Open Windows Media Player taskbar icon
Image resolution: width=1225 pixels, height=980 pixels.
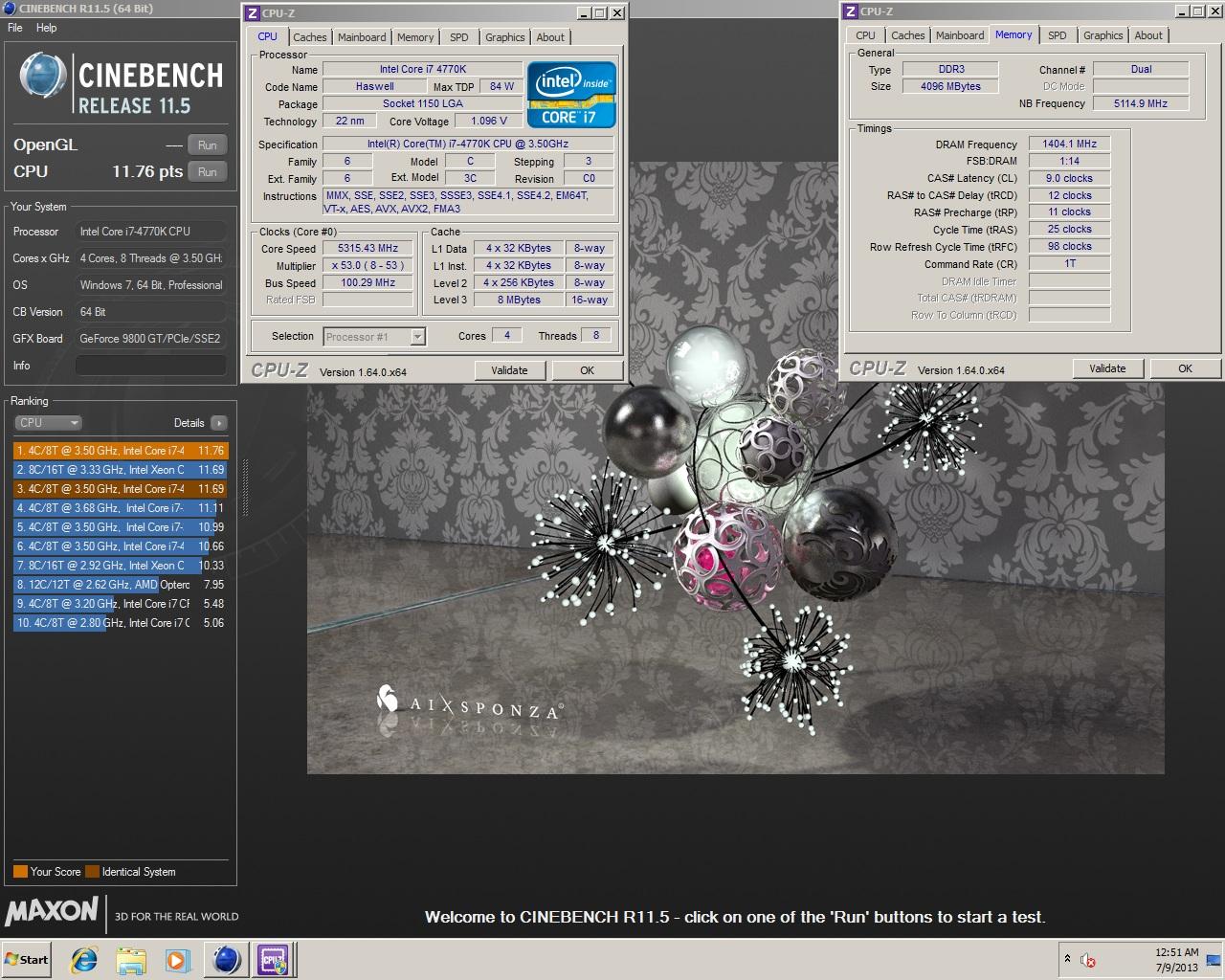pos(177,960)
